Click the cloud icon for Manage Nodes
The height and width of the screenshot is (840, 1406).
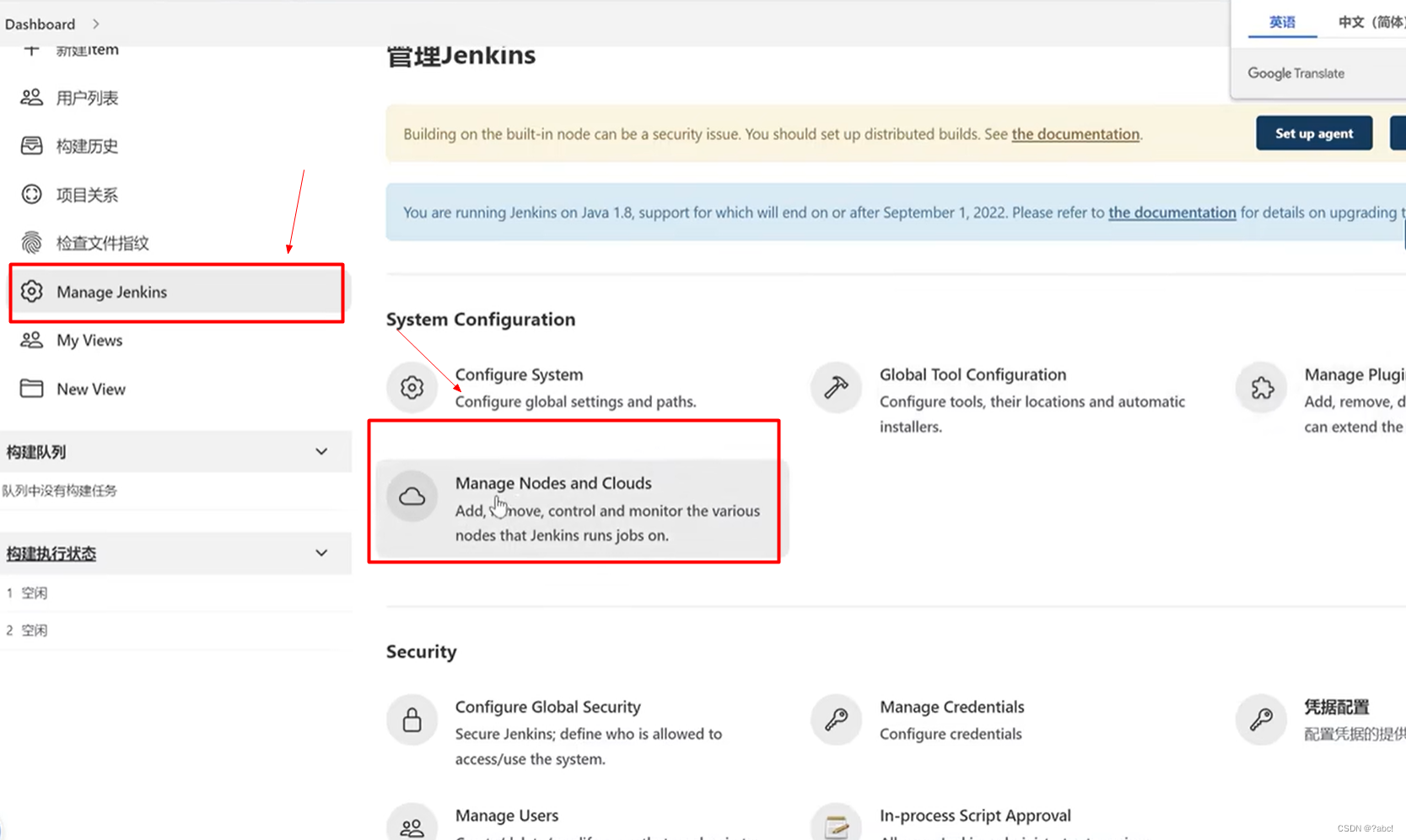[412, 496]
